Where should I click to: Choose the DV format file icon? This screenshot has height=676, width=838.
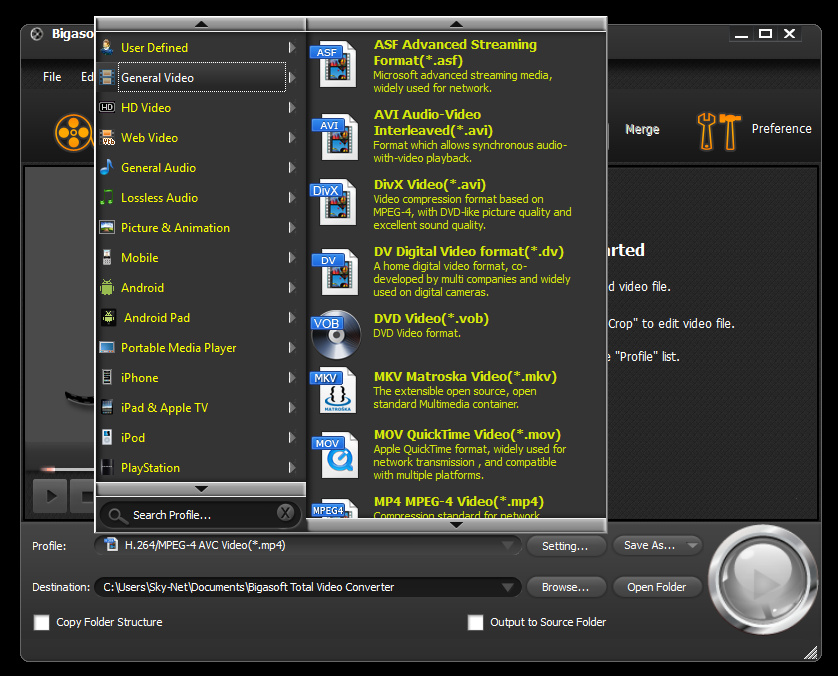tap(335, 272)
